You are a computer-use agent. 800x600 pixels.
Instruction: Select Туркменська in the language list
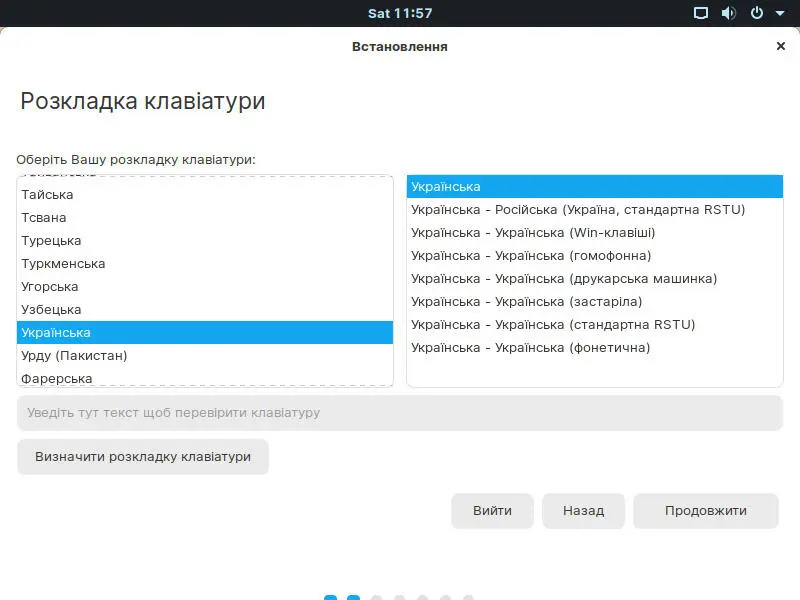[205, 264]
